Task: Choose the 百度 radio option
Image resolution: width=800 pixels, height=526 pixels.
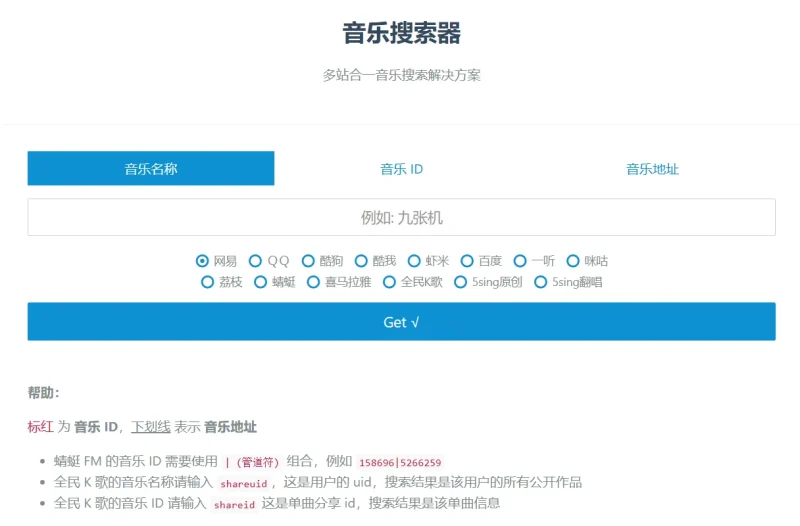Action: (x=467, y=261)
